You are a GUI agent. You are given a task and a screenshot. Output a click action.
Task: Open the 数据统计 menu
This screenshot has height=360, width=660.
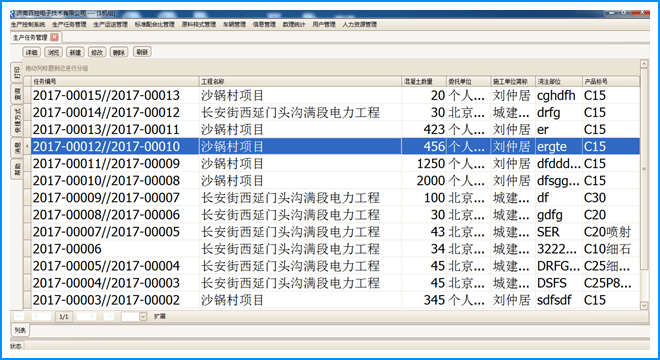tap(294, 24)
